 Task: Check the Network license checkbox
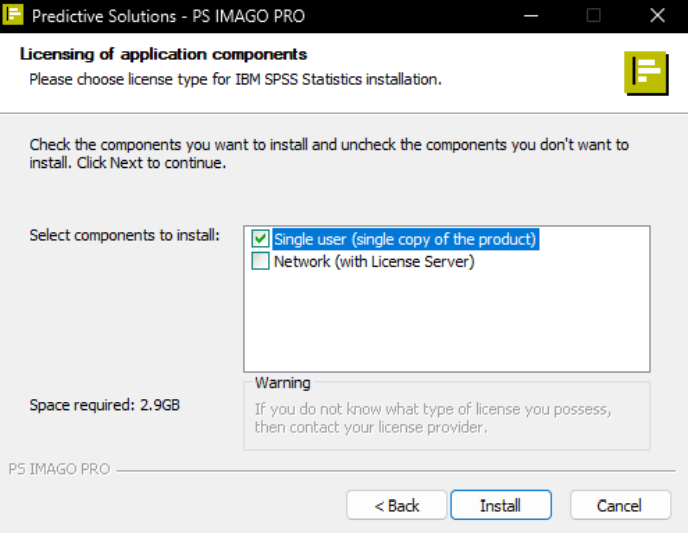pyautogui.click(x=260, y=261)
